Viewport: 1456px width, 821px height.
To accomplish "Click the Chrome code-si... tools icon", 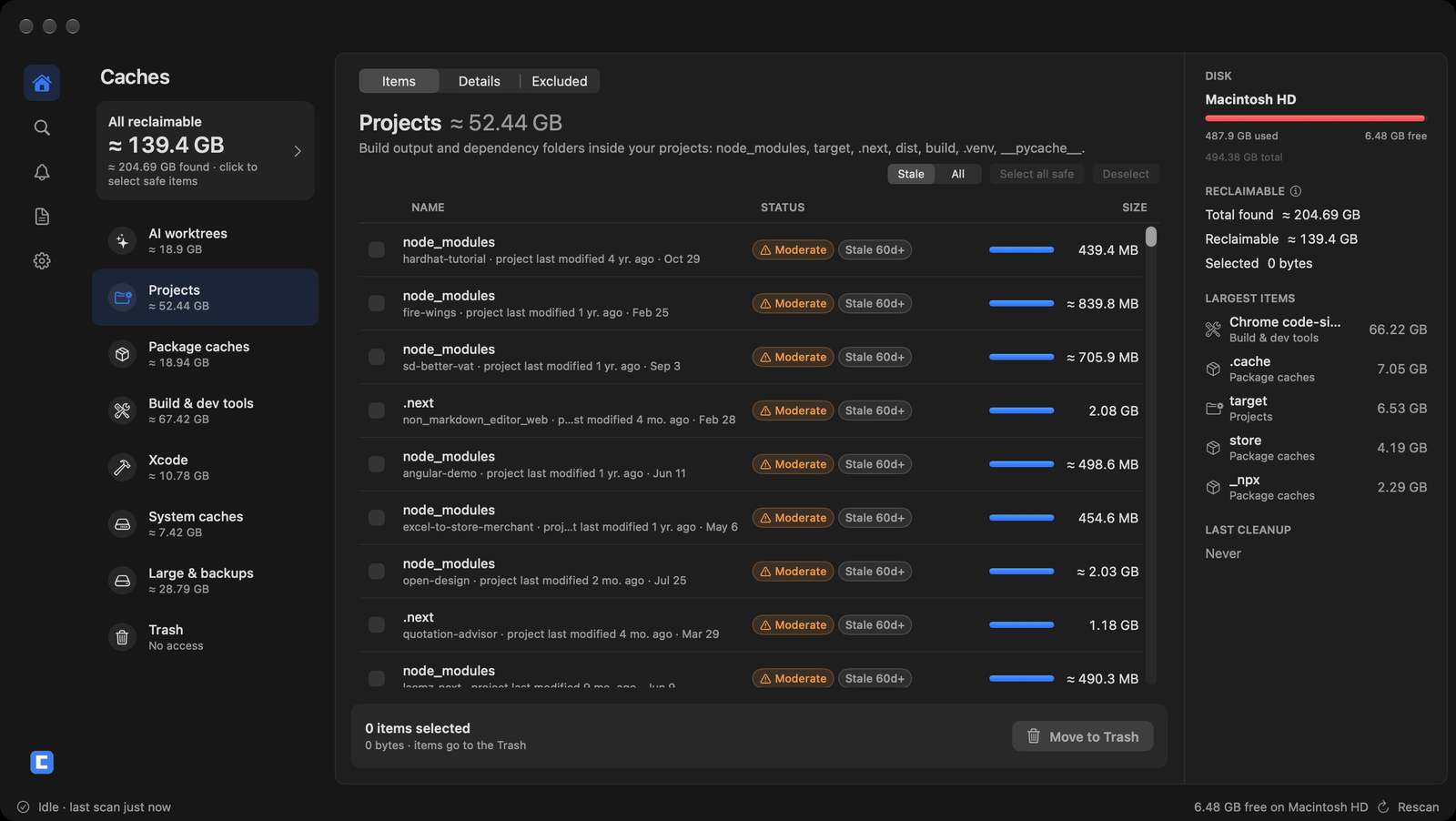I will (x=1213, y=329).
